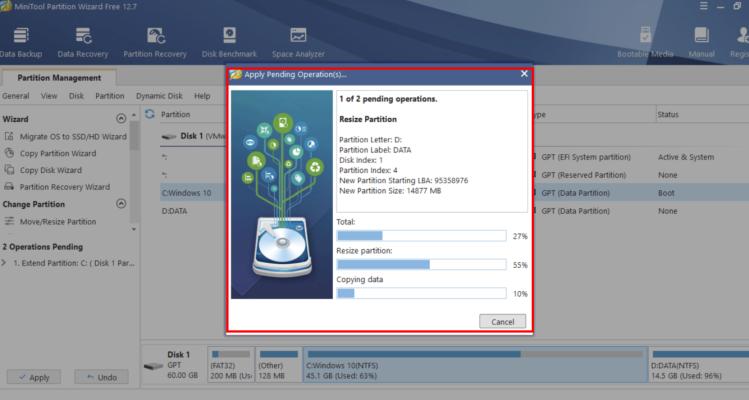
Task: Open the hamburger menu in title bar
Action: [704, 6]
